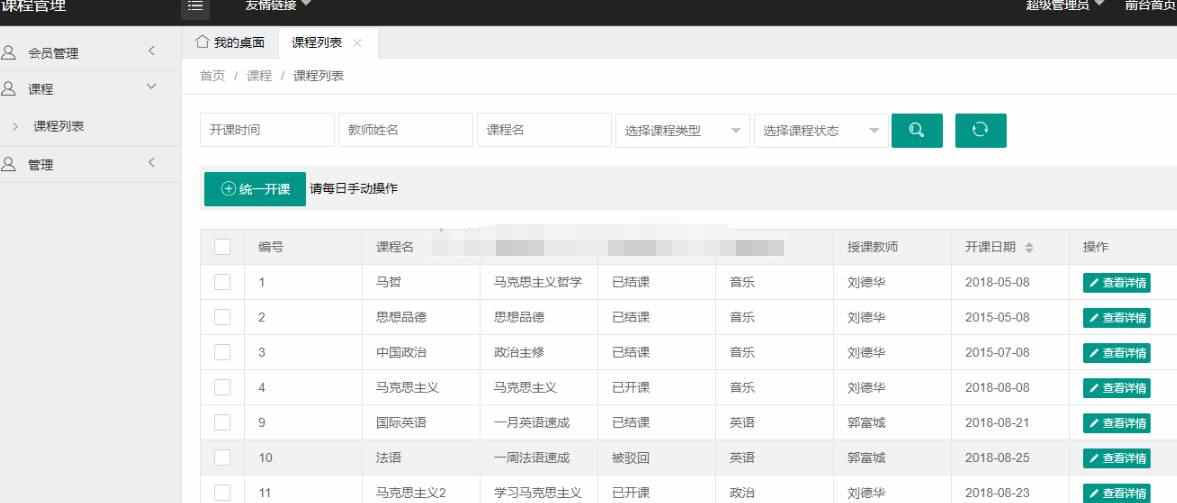Check the checkbox for row 法语
1177x503 pixels.
(x=222, y=457)
